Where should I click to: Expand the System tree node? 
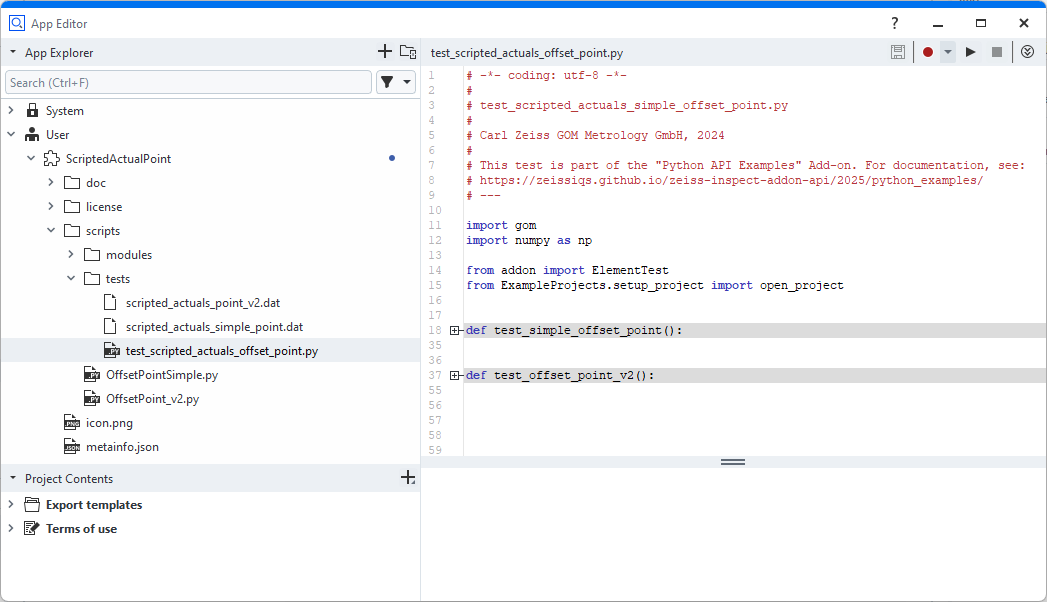pos(11,111)
